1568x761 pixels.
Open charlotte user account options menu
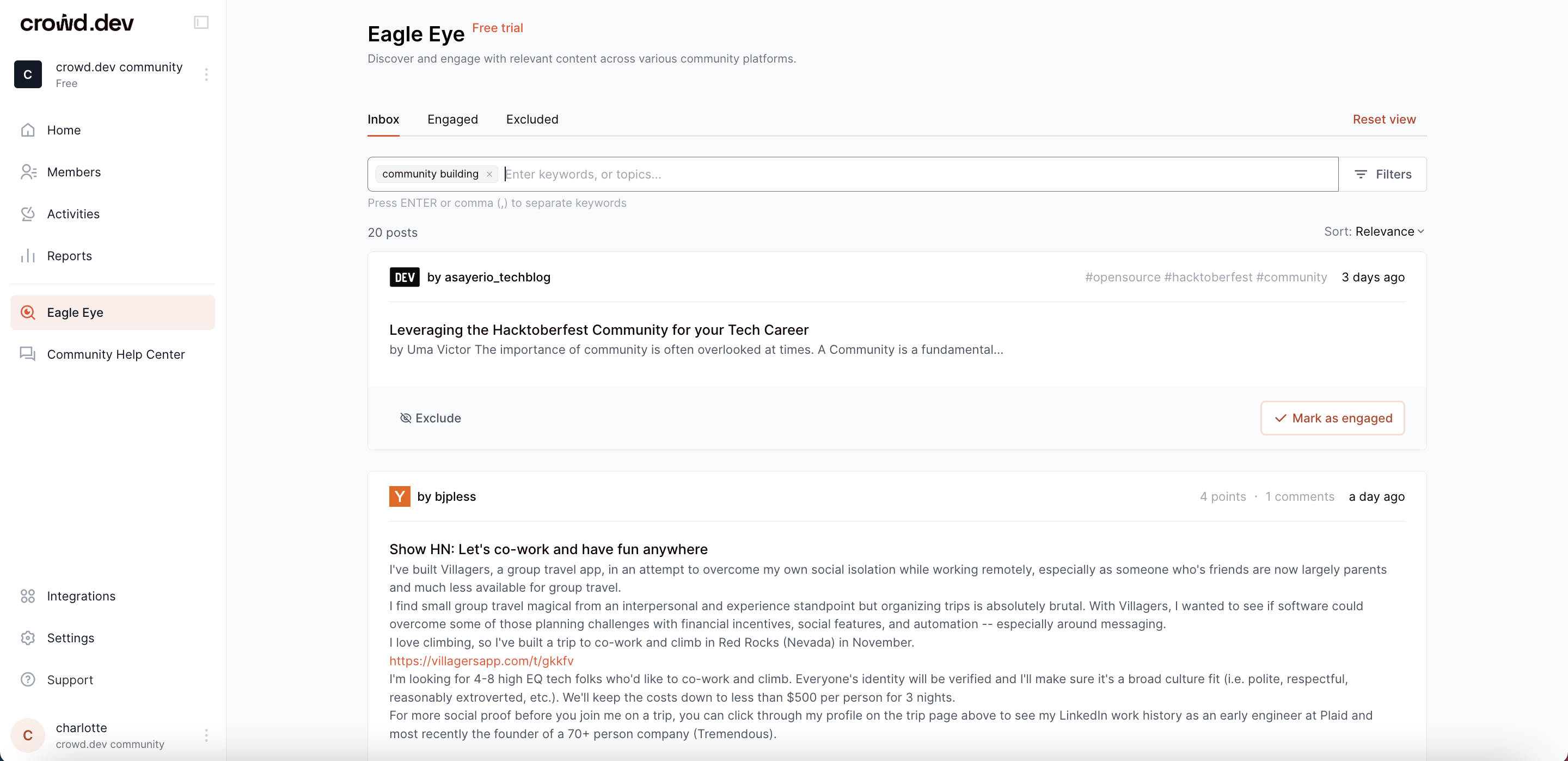pos(206,735)
